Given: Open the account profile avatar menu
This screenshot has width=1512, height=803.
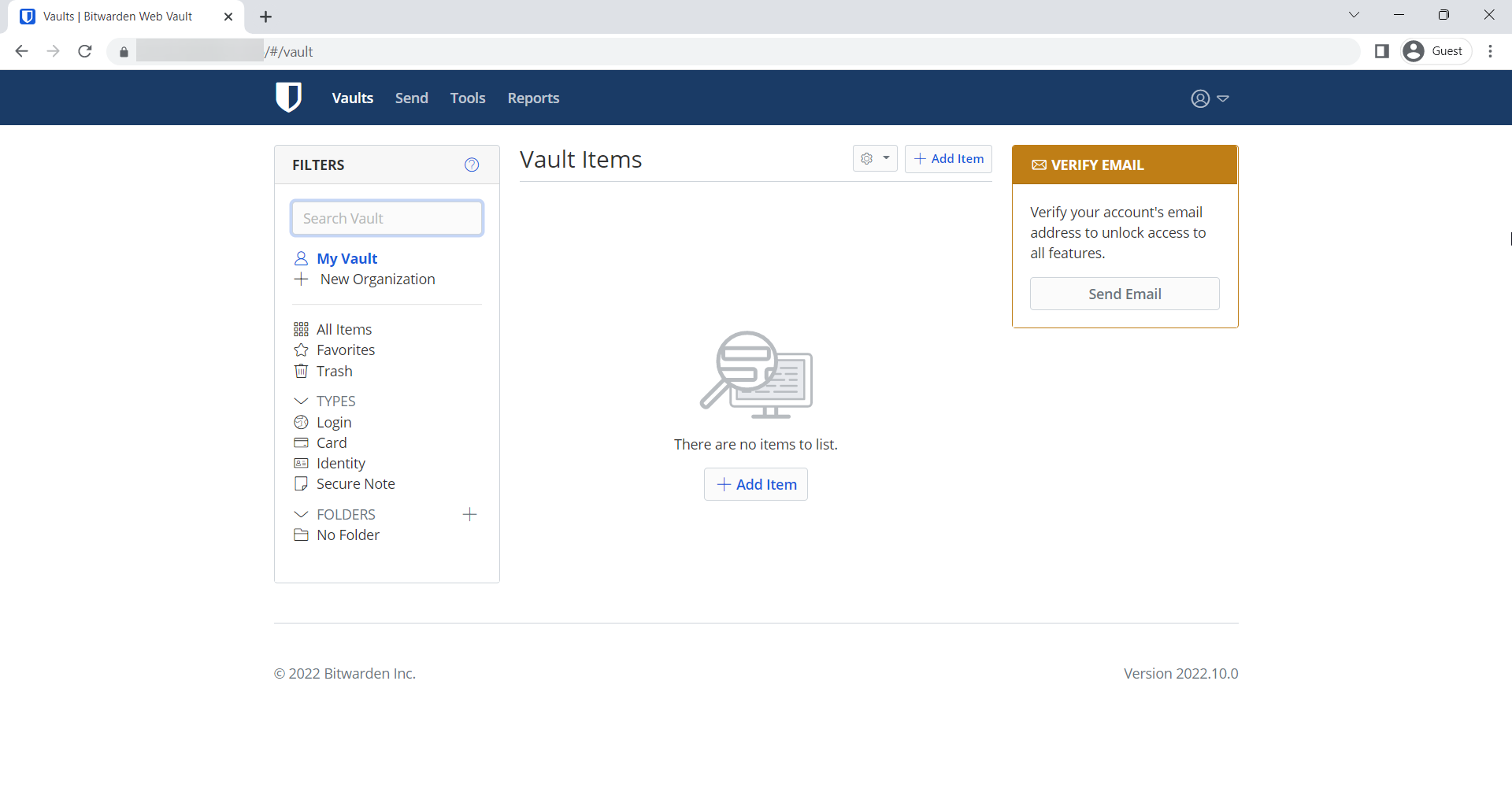Looking at the screenshot, I should [1210, 98].
